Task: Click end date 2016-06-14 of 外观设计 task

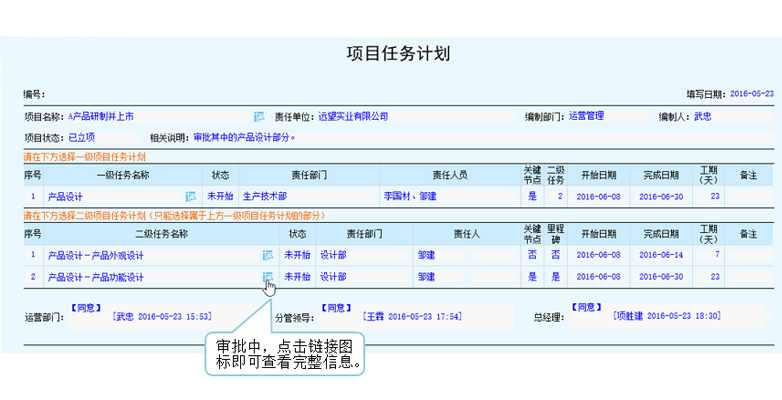Action: [x=661, y=255]
